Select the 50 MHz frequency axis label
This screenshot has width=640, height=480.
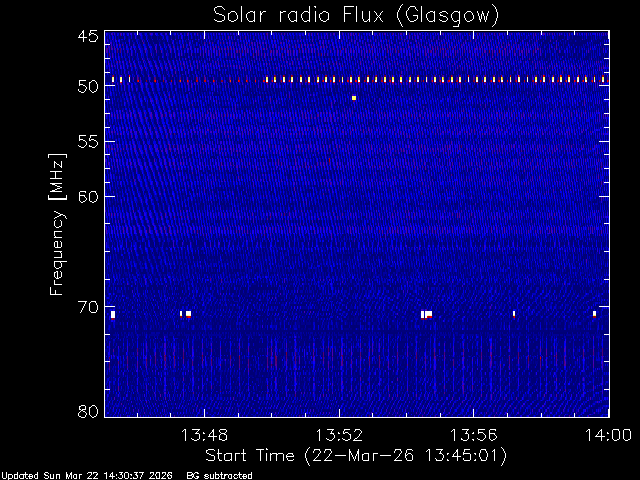pyautogui.click(x=88, y=87)
